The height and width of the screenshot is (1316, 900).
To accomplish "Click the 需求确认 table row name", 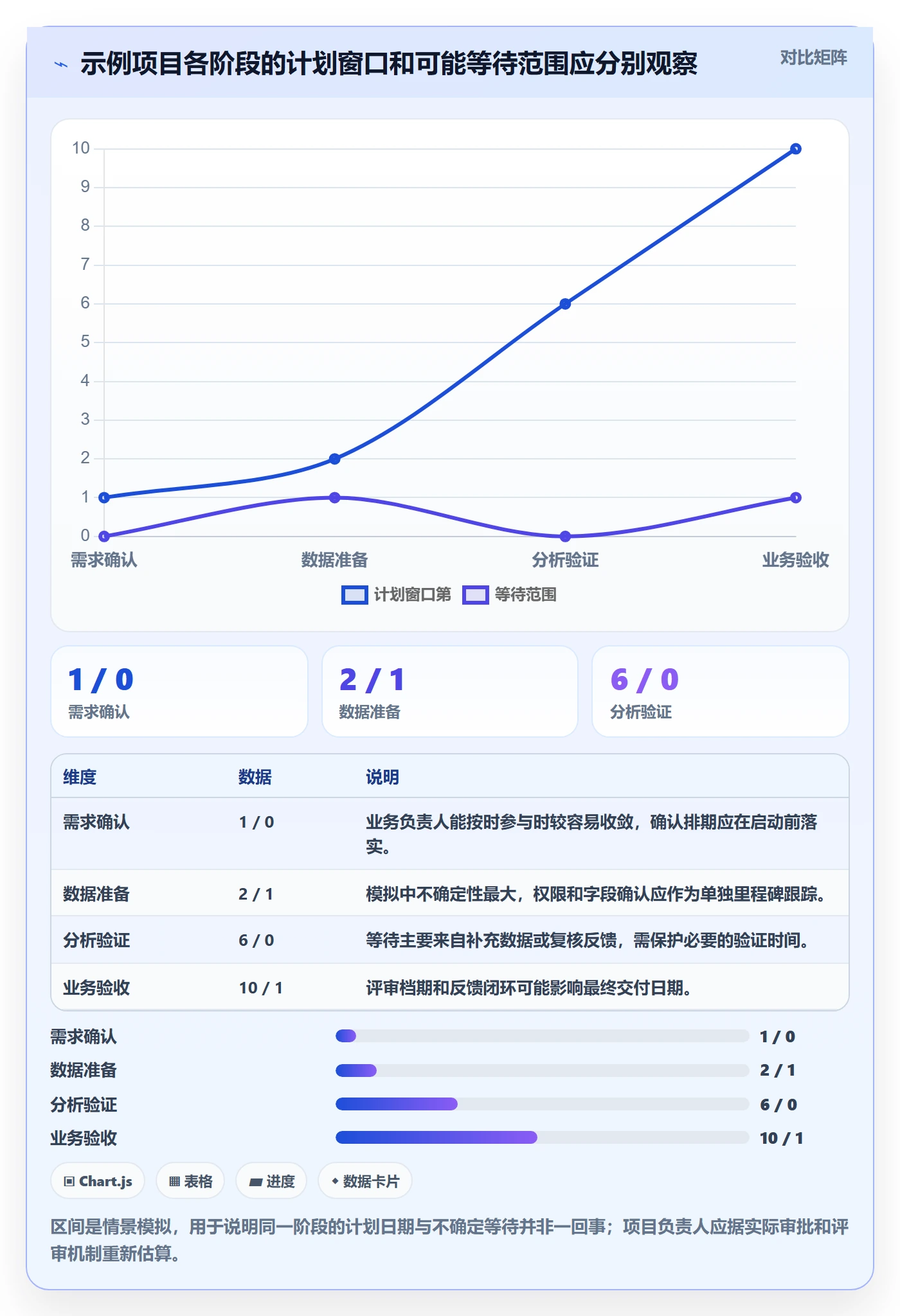I will [96, 822].
